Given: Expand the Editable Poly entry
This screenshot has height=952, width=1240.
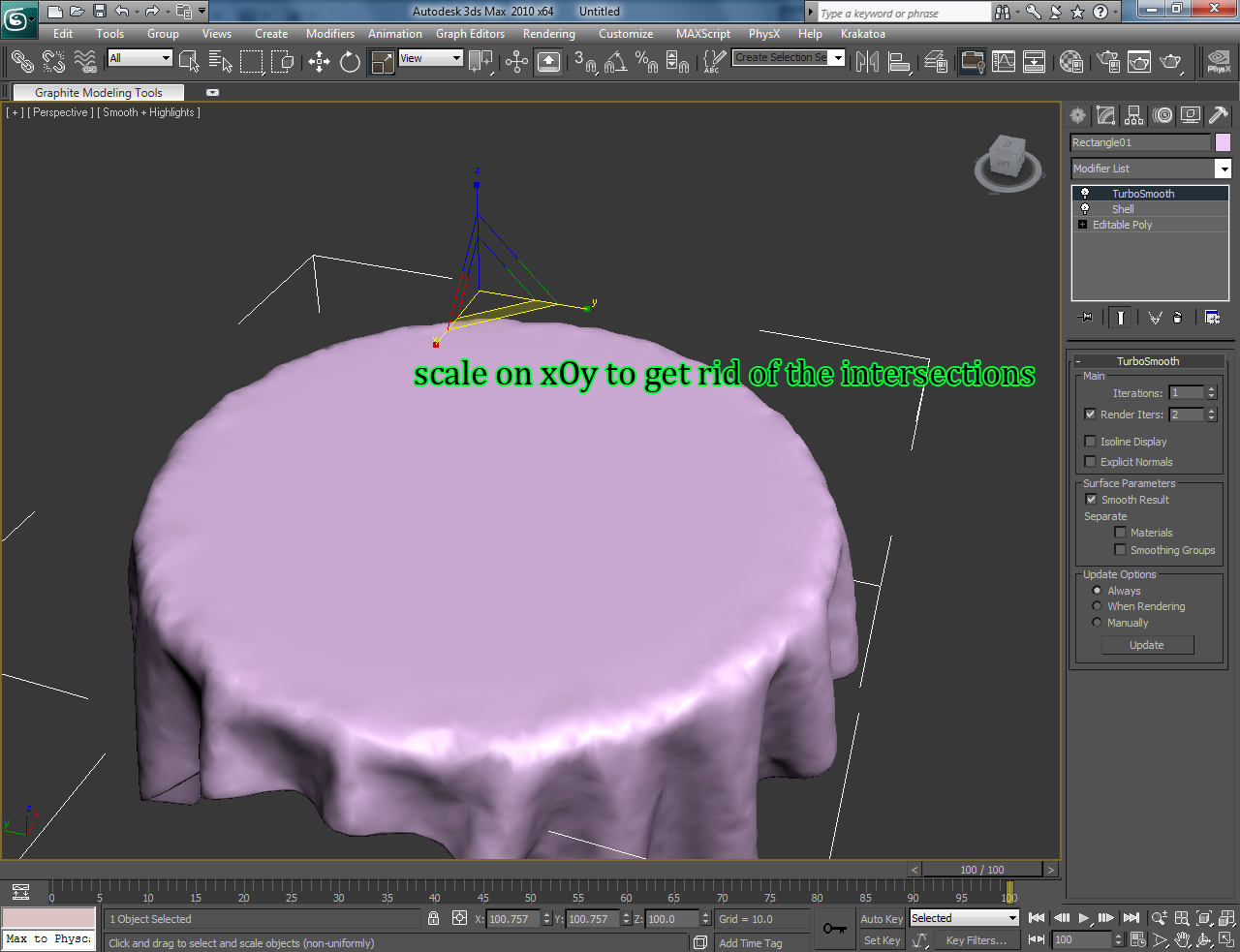Looking at the screenshot, I should (1081, 225).
